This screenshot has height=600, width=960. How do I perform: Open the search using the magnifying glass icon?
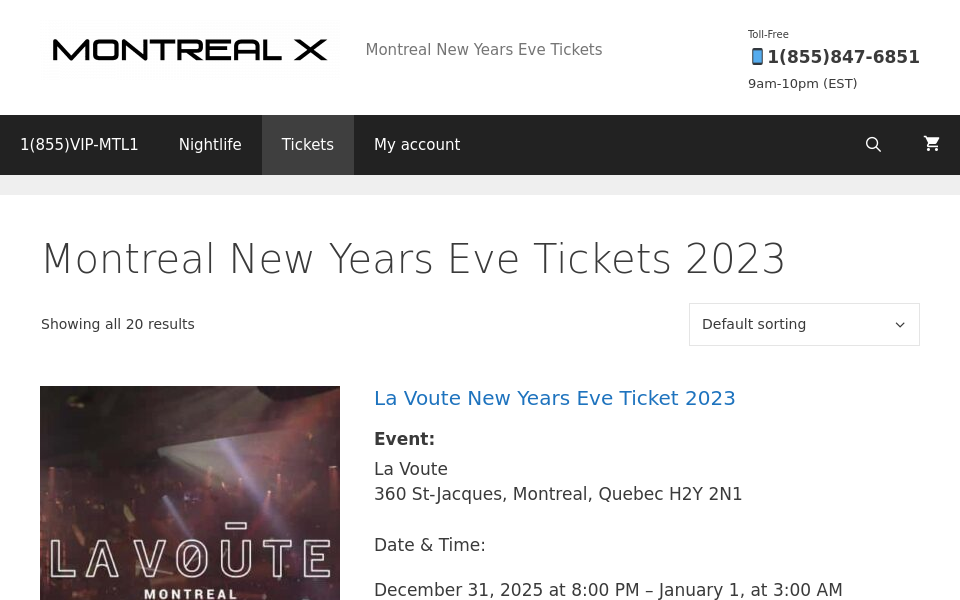[x=873, y=144]
